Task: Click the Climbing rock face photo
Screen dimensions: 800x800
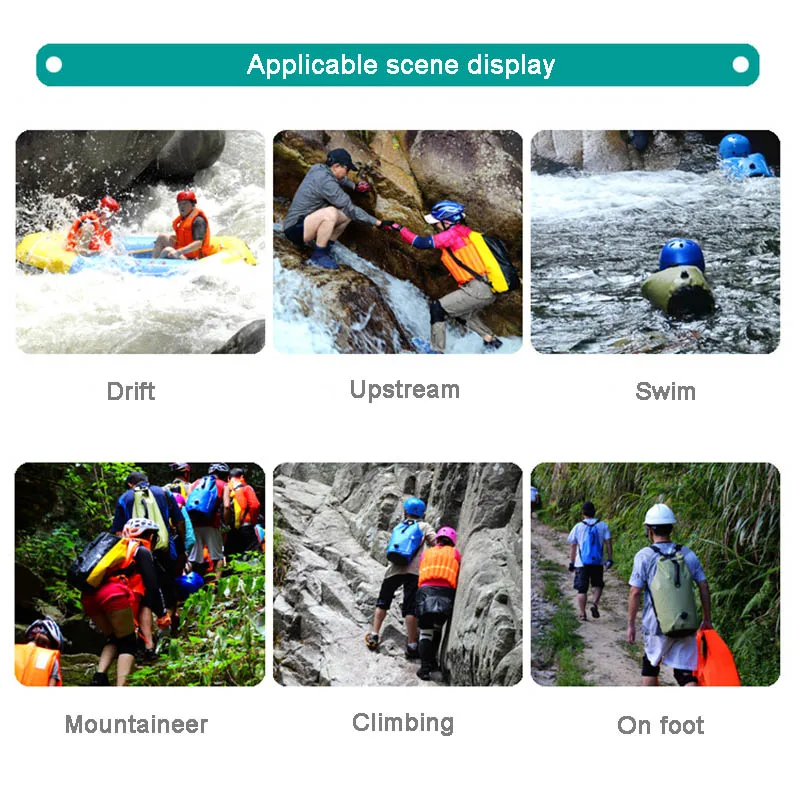Action: 398,574
